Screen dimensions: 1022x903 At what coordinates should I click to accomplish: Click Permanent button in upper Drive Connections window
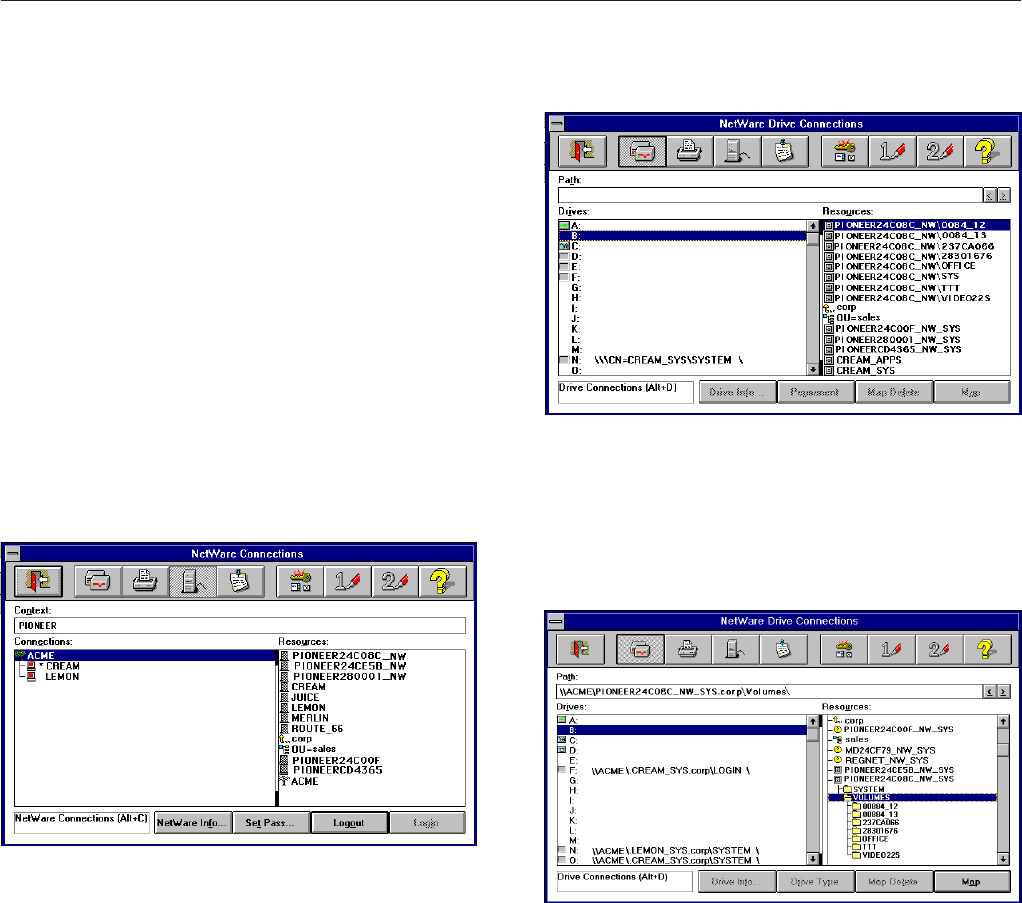point(815,392)
